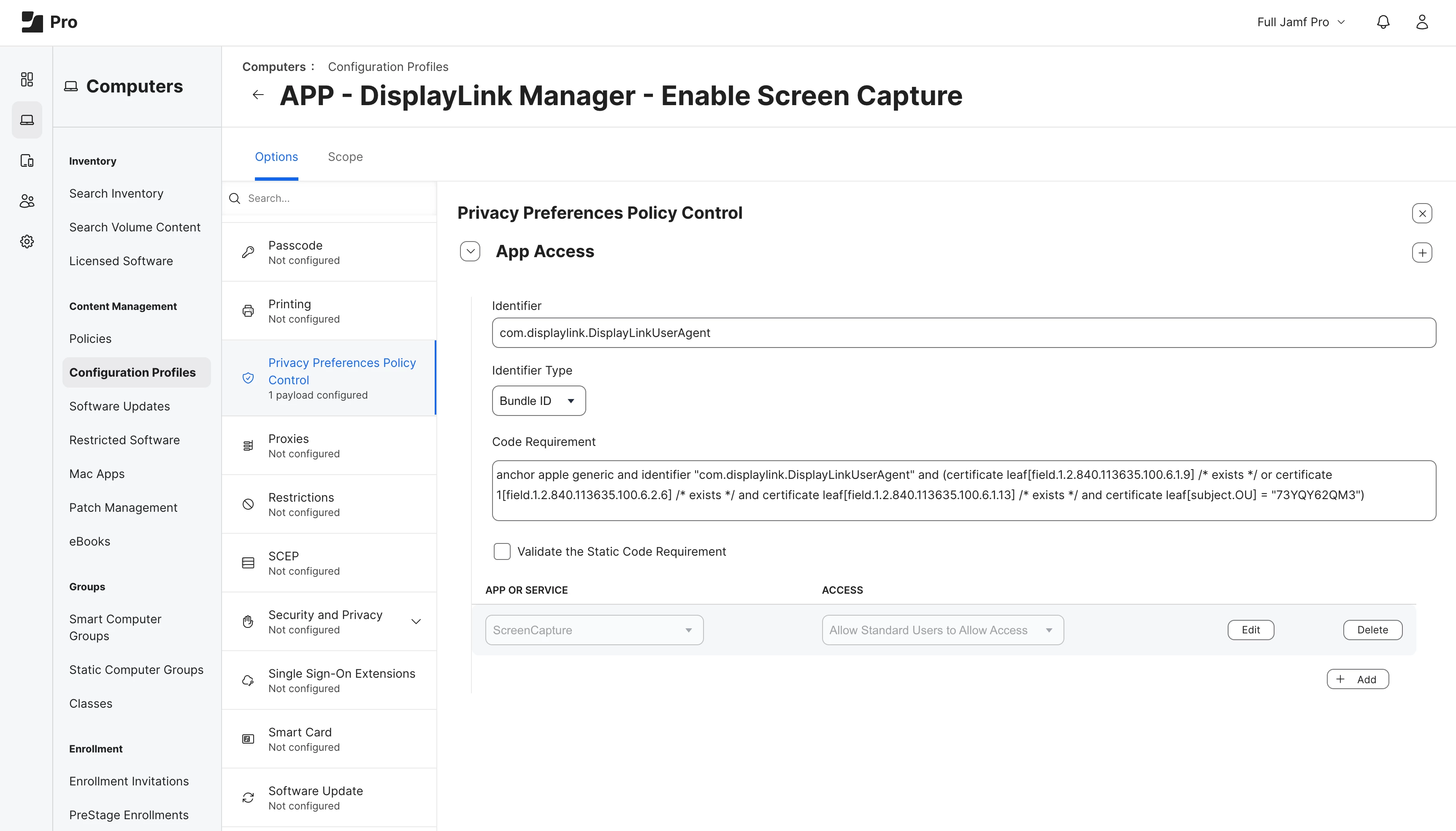
Task: Click the Edit button for ScreenCapture
Action: click(x=1251, y=630)
